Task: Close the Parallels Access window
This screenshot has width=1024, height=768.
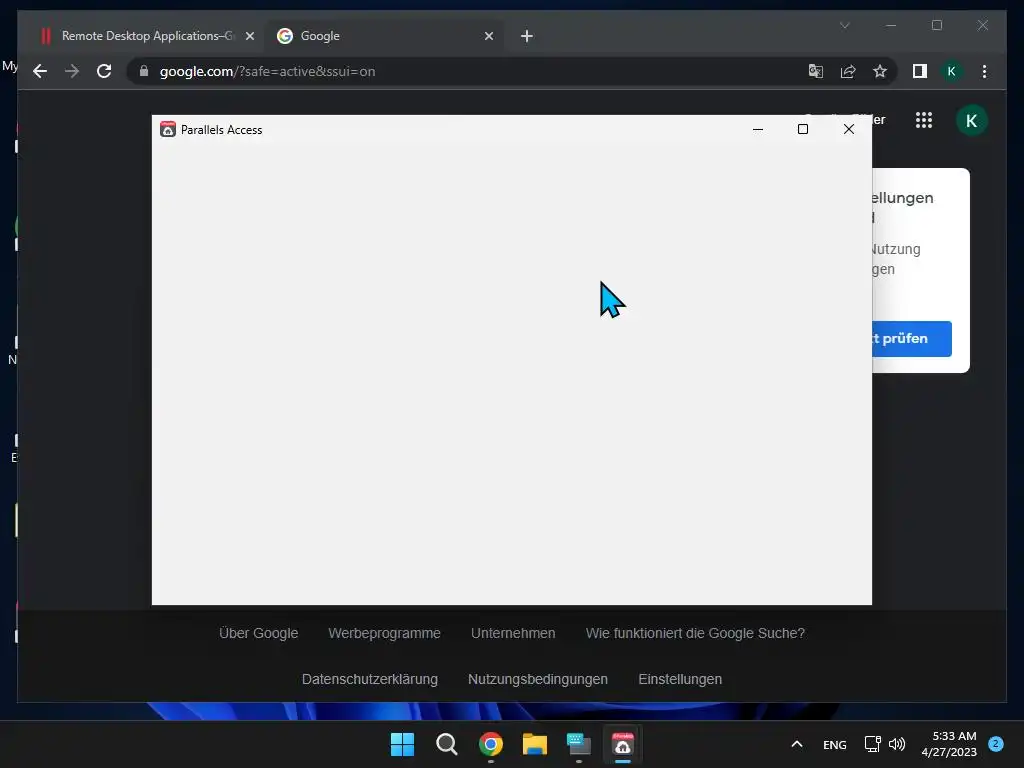Action: coord(848,129)
